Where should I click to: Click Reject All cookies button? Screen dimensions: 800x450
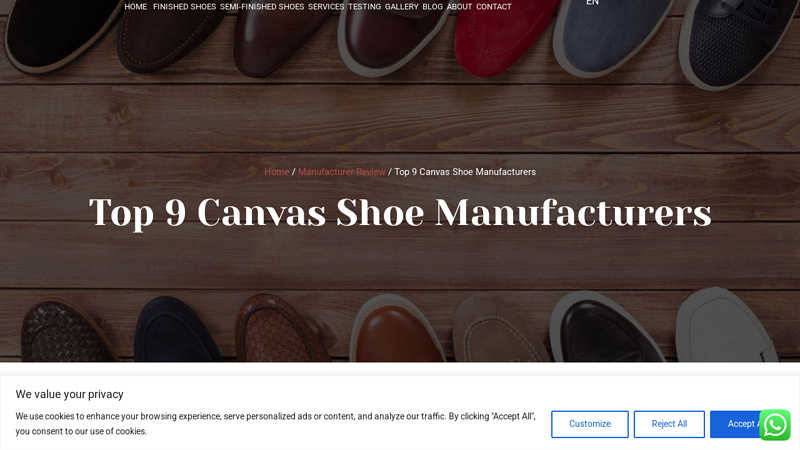pos(669,424)
